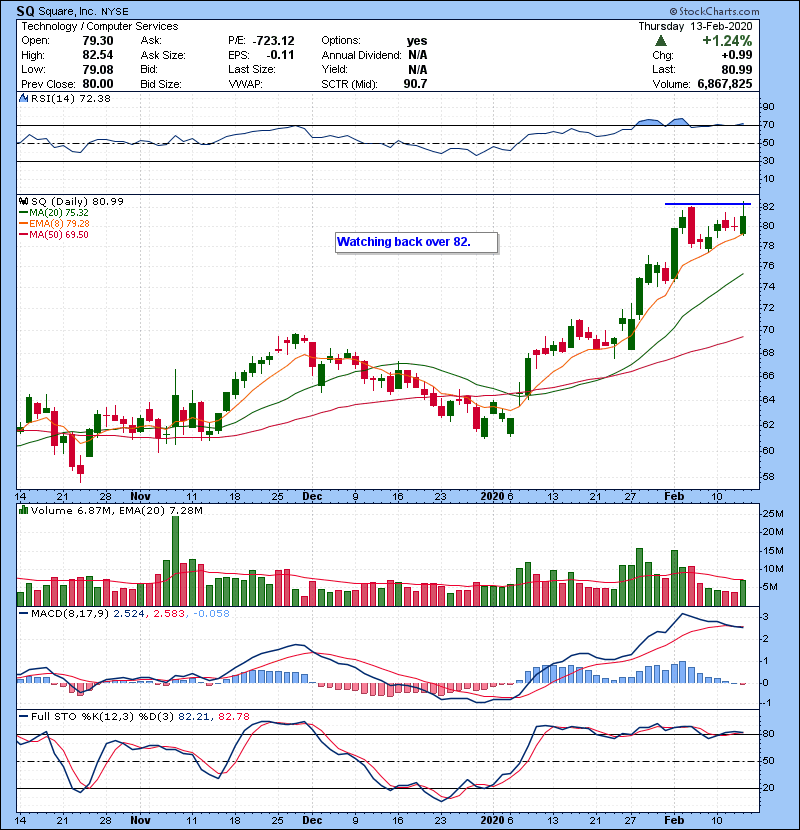Click the blue resistance line at 82
The height and width of the screenshot is (830, 800).
point(707,204)
